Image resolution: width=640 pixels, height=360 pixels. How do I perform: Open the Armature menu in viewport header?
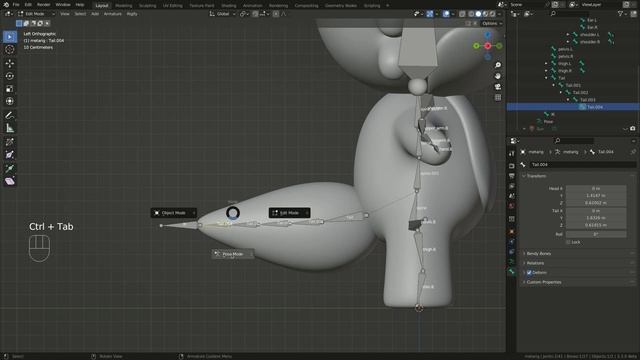[113, 14]
